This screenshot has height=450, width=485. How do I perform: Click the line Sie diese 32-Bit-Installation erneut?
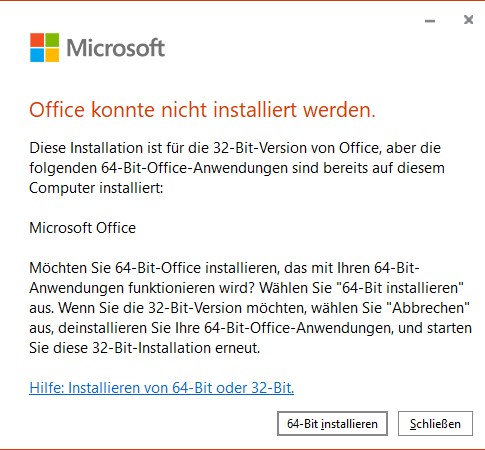pos(145,348)
